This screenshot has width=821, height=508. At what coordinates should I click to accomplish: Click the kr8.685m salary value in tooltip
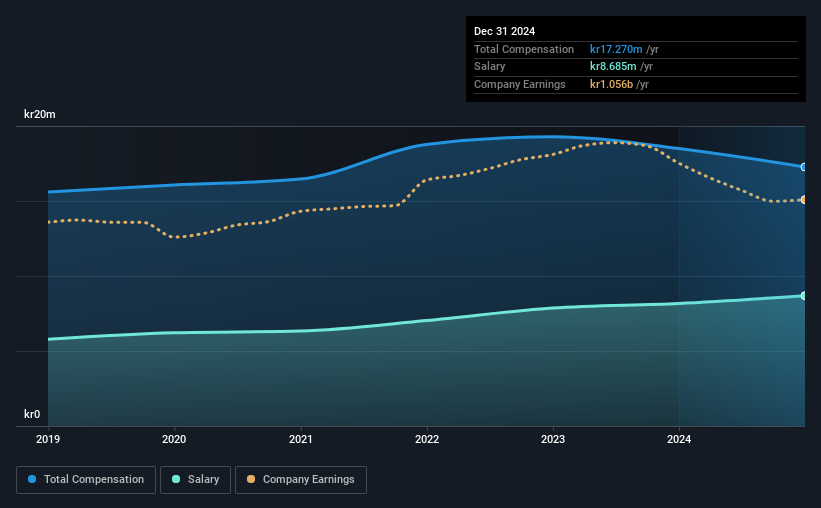tap(613, 67)
